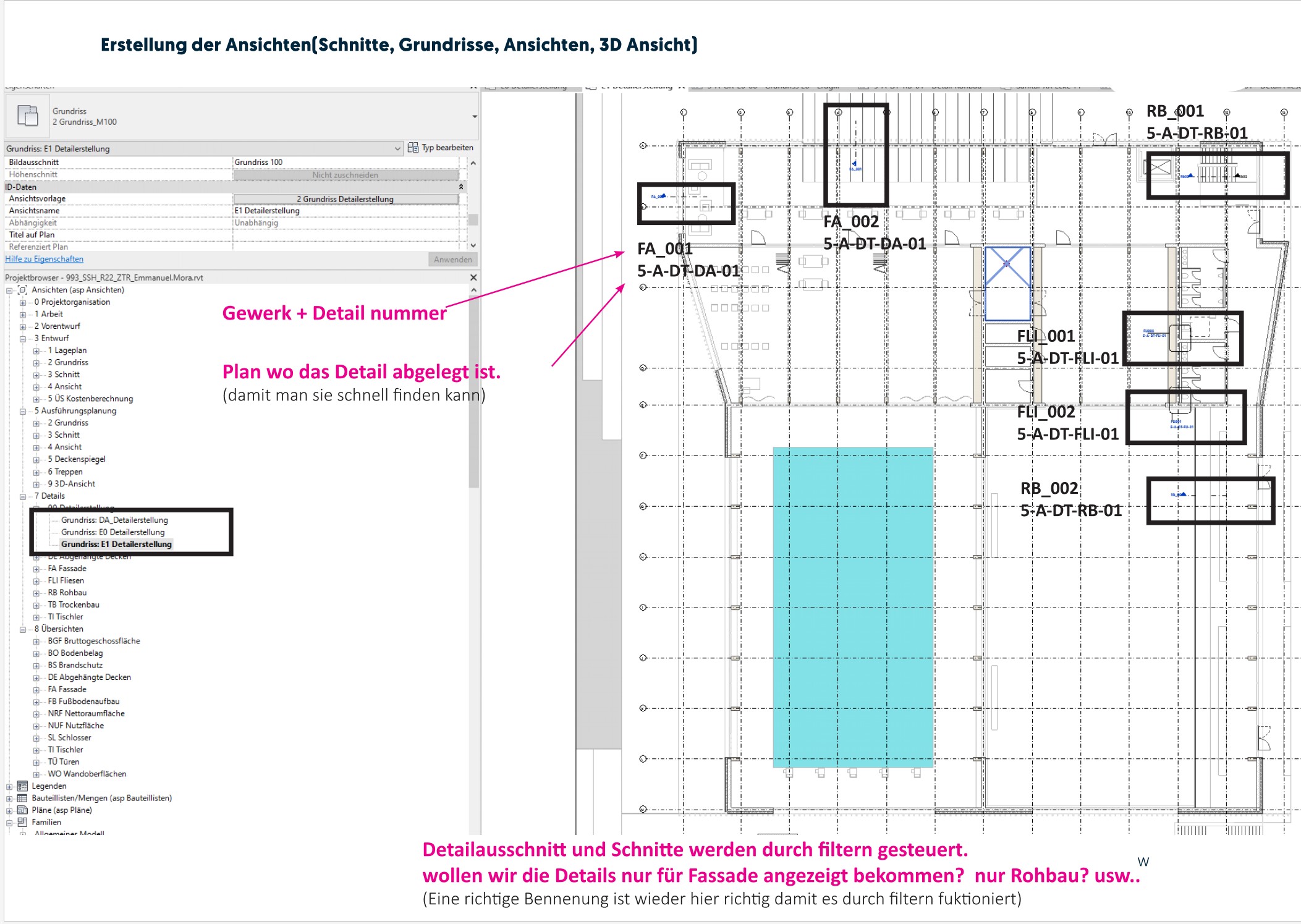Select 'Grundriss: E1 Detailerstellung' in the browser tree

point(116,545)
